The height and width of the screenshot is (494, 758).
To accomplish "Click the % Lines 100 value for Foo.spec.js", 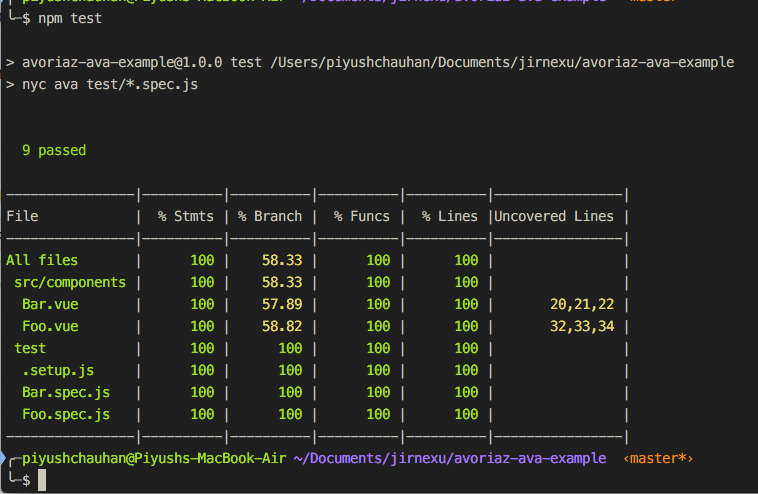I will tap(466, 414).
